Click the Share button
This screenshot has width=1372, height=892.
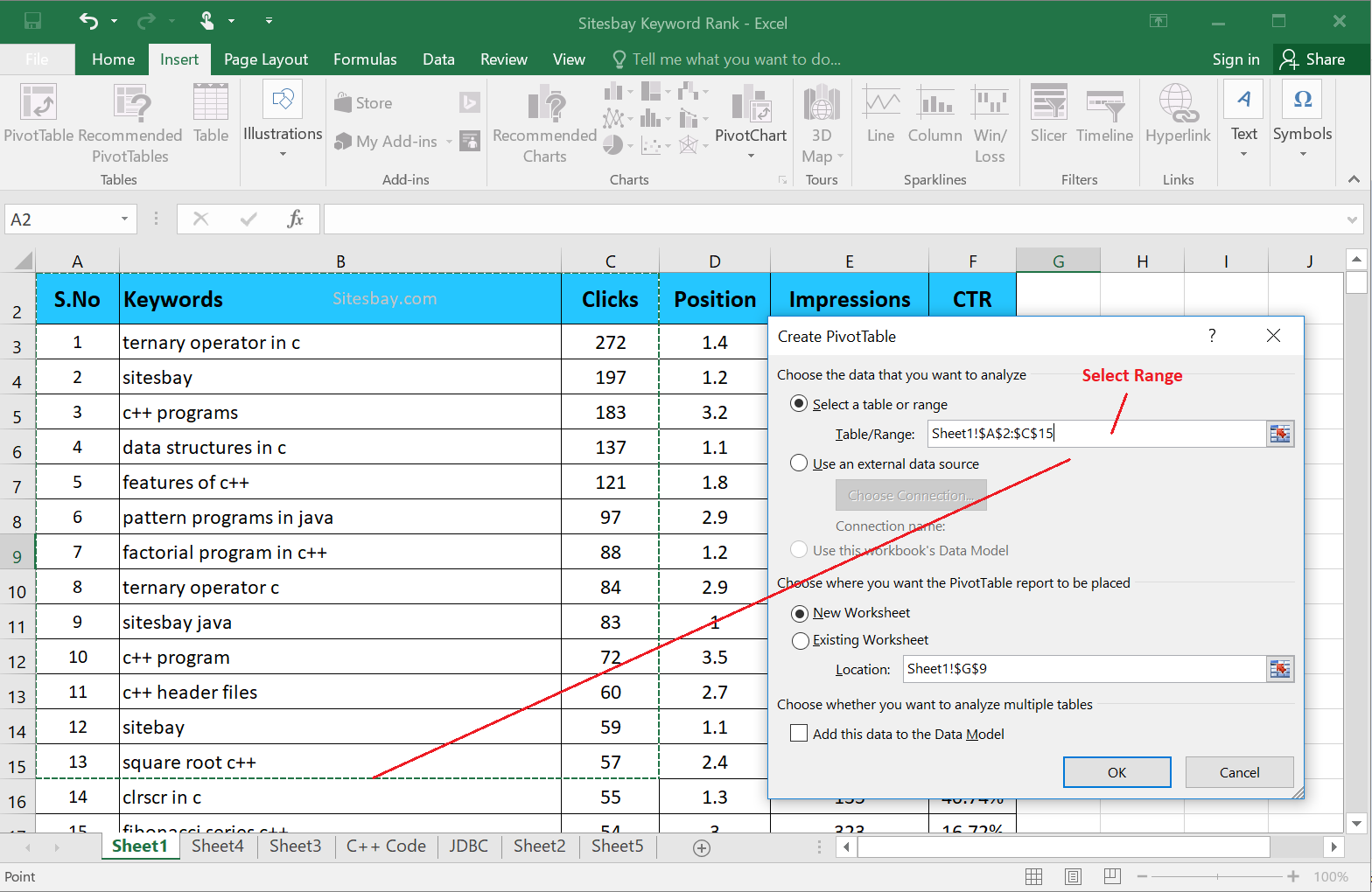tap(1312, 59)
